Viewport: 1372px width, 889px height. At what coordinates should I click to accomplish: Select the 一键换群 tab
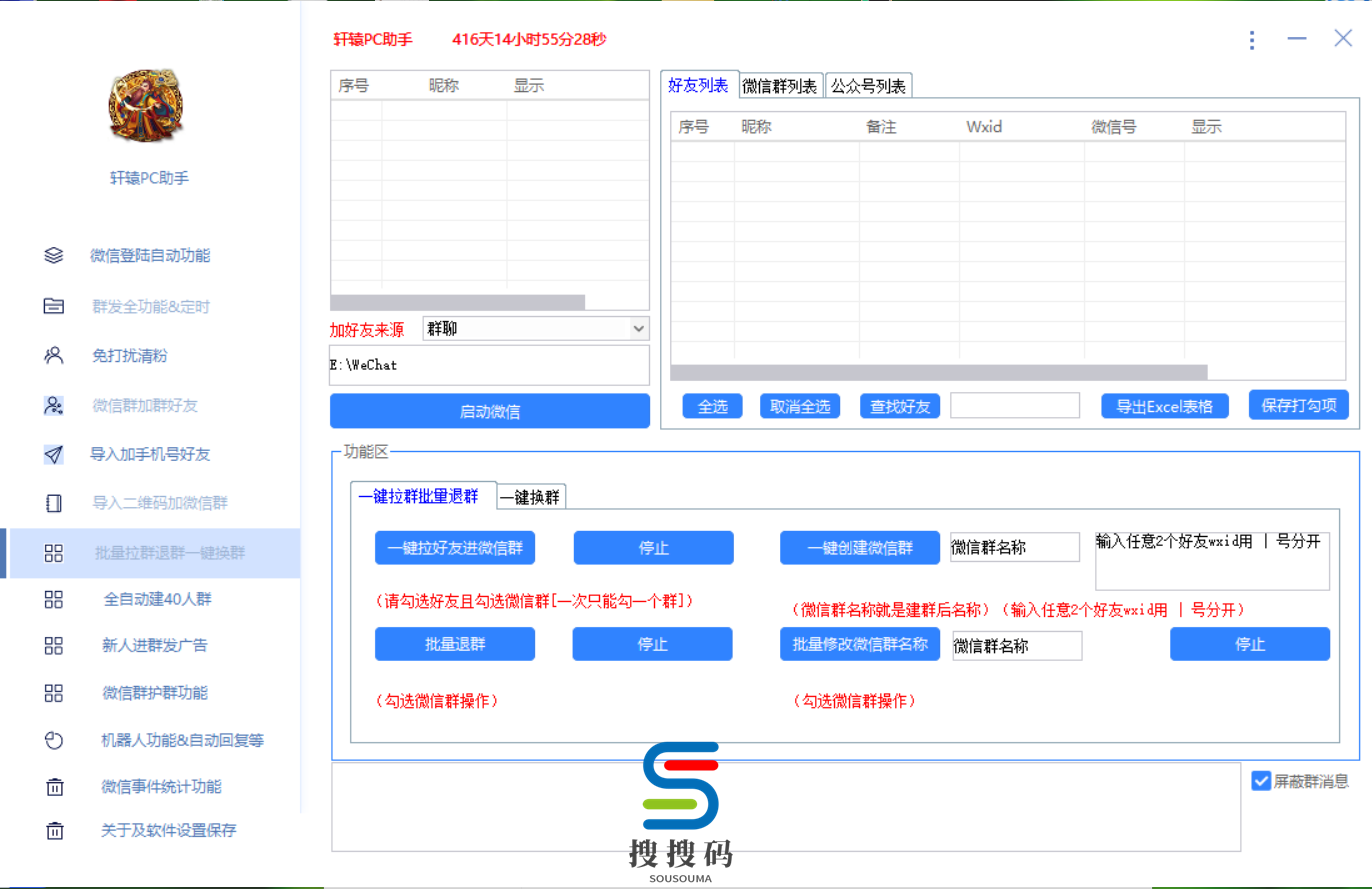coord(532,497)
